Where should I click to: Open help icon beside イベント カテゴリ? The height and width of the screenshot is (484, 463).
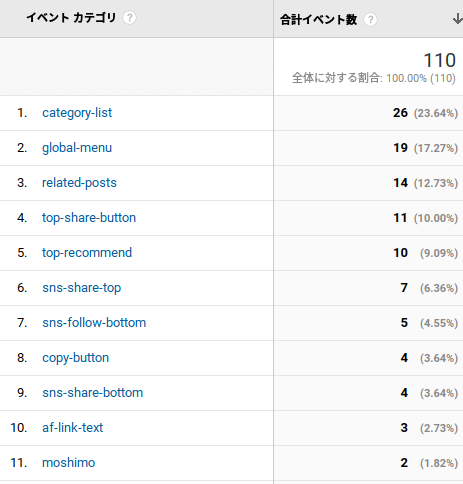[x=129, y=18]
